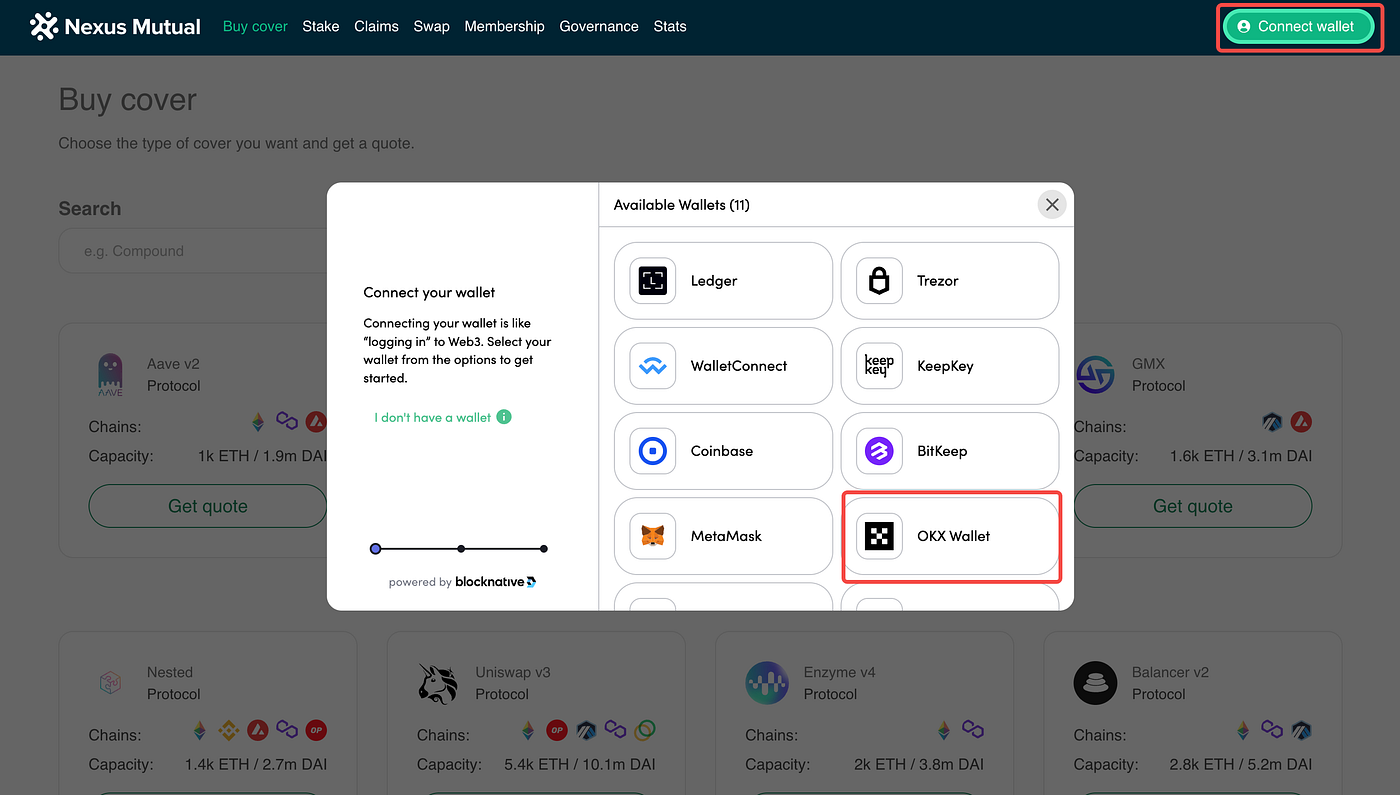Open the Claims page
Image resolution: width=1400 pixels, height=795 pixels.
pos(376,27)
